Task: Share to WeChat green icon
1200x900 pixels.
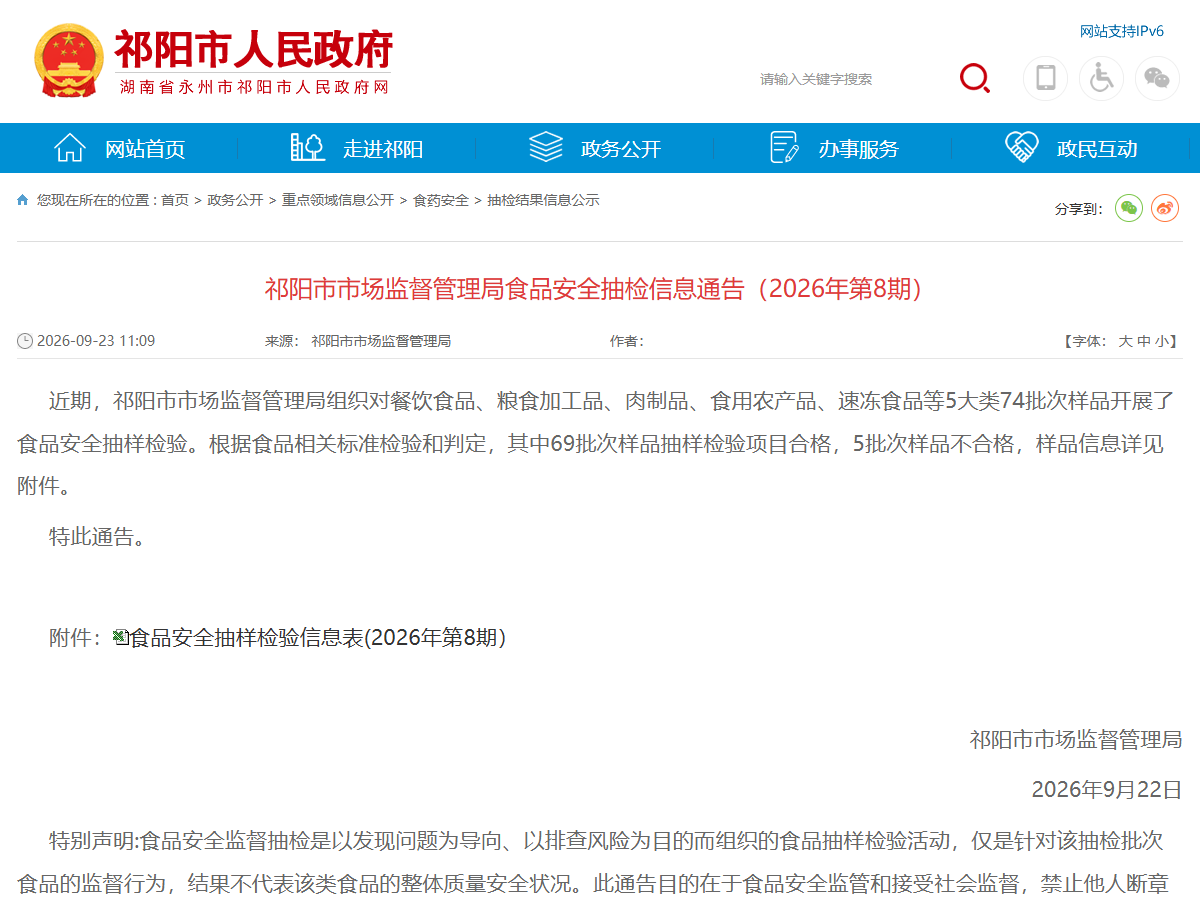Action: tap(1129, 208)
